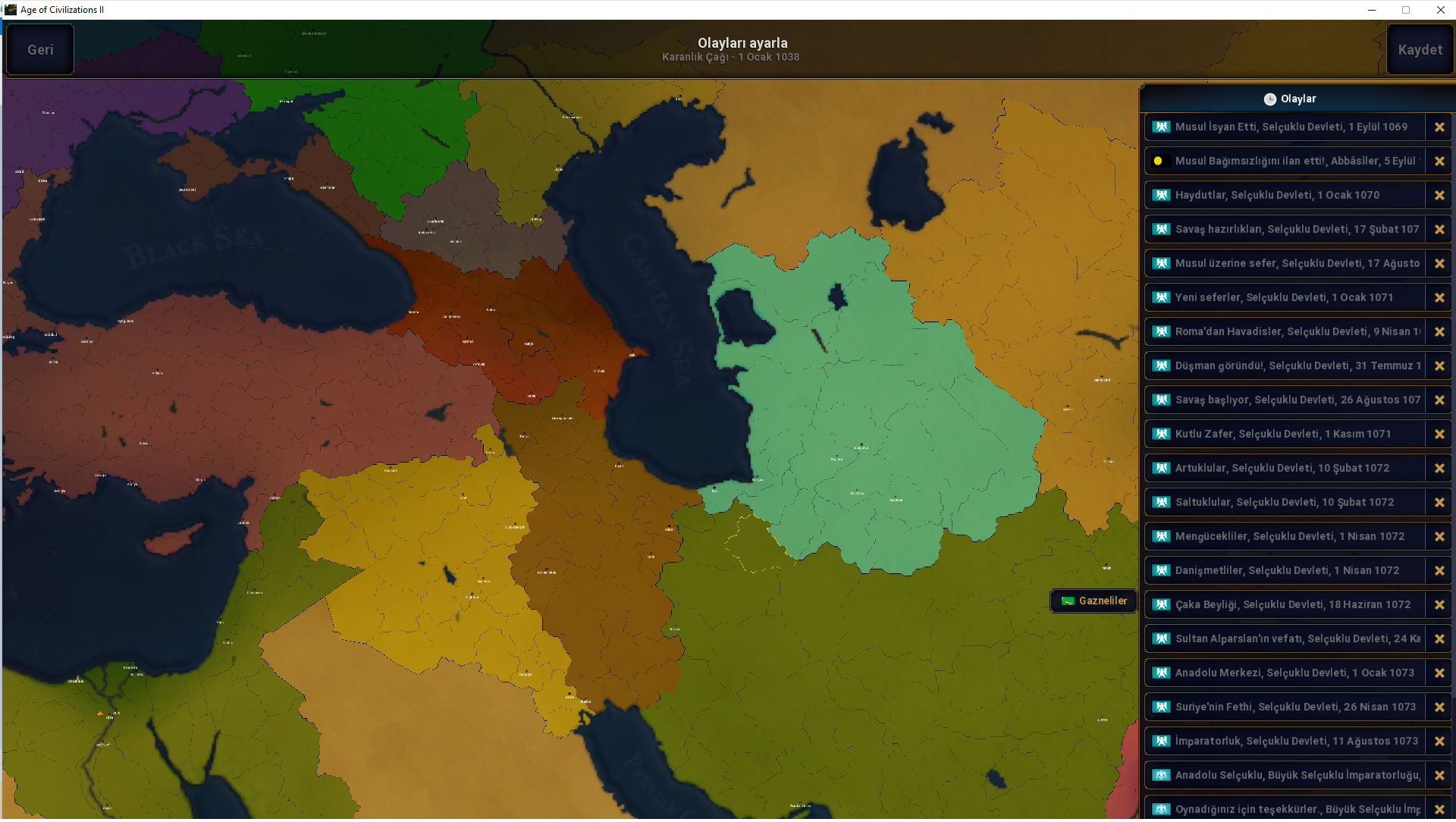Click flag icon of Saltuklular event

[x=1161, y=502]
